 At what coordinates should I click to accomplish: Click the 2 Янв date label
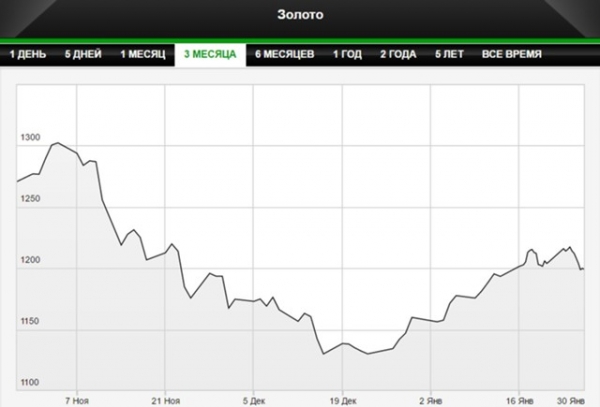click(x=431, y=395)
